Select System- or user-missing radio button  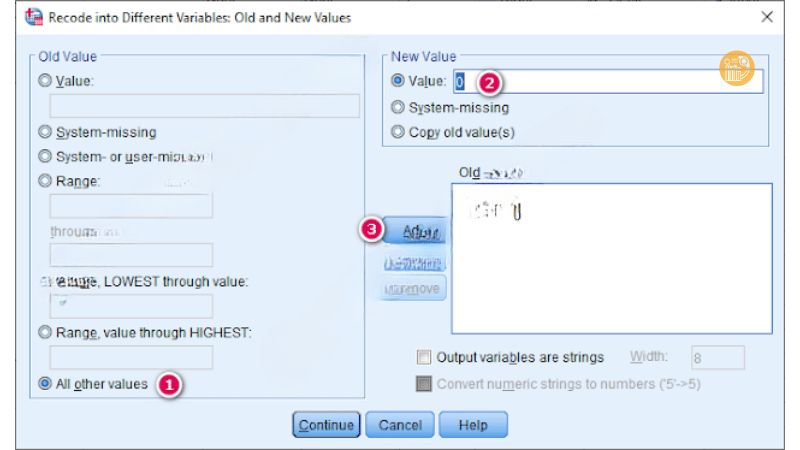coord(45,156)
